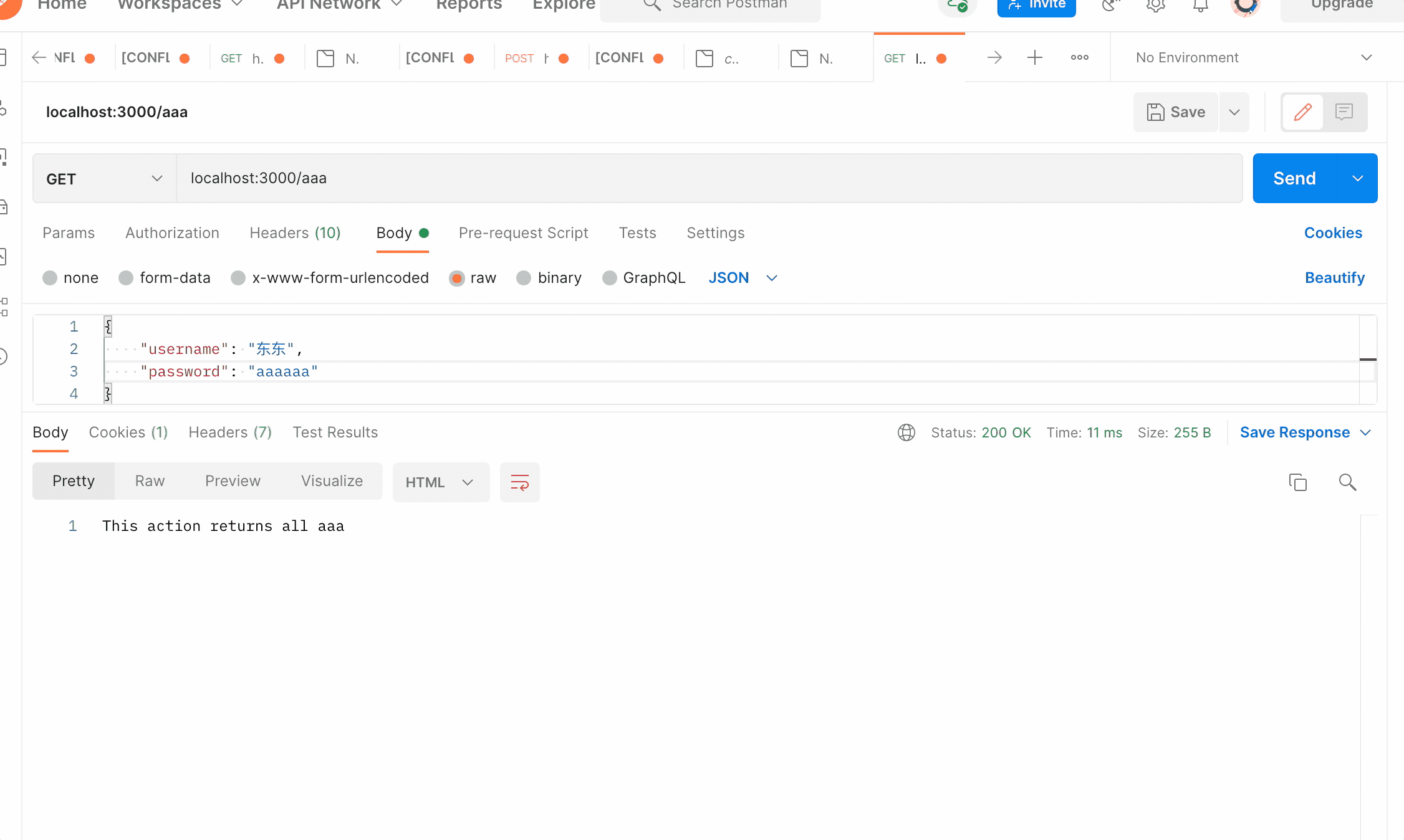Click the response line-wrap formatting icon

click(x=519, y=482)
